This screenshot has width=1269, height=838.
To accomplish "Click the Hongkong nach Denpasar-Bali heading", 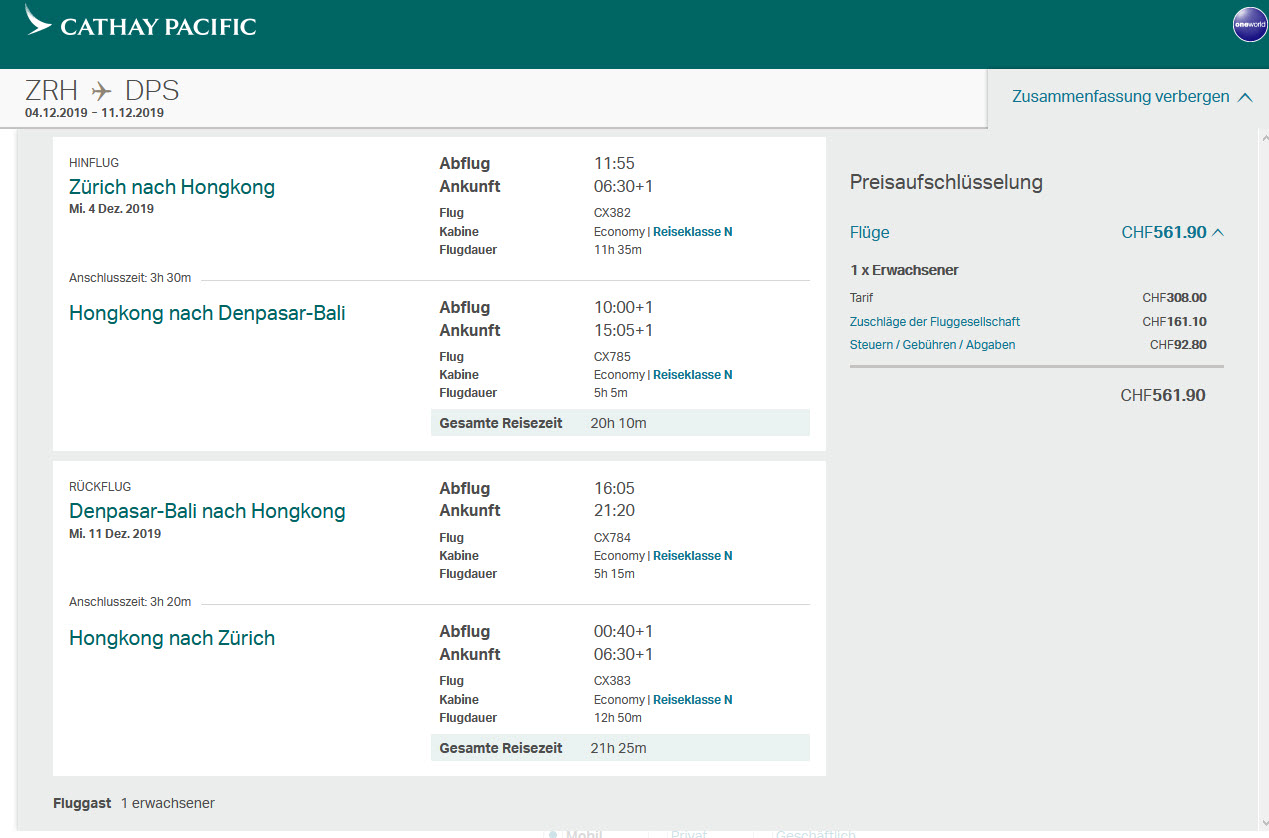I will pyautogui.click(x=207, y=313).
